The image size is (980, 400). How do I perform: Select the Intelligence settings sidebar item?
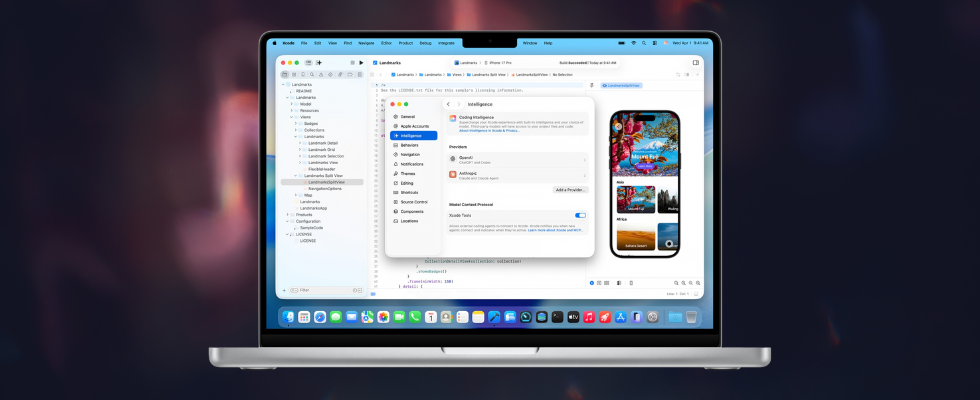pos(411,135)
